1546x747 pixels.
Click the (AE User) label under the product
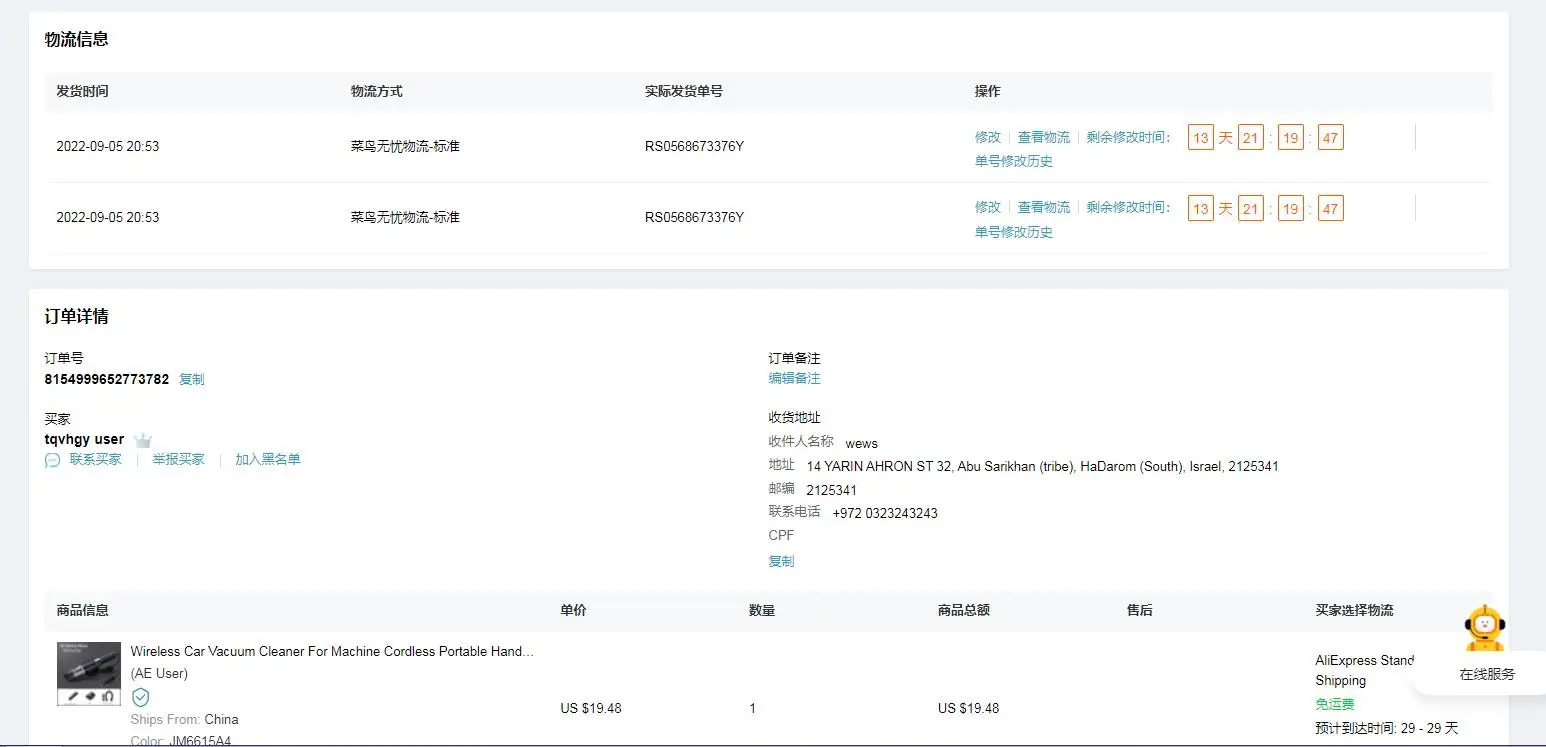159,674
